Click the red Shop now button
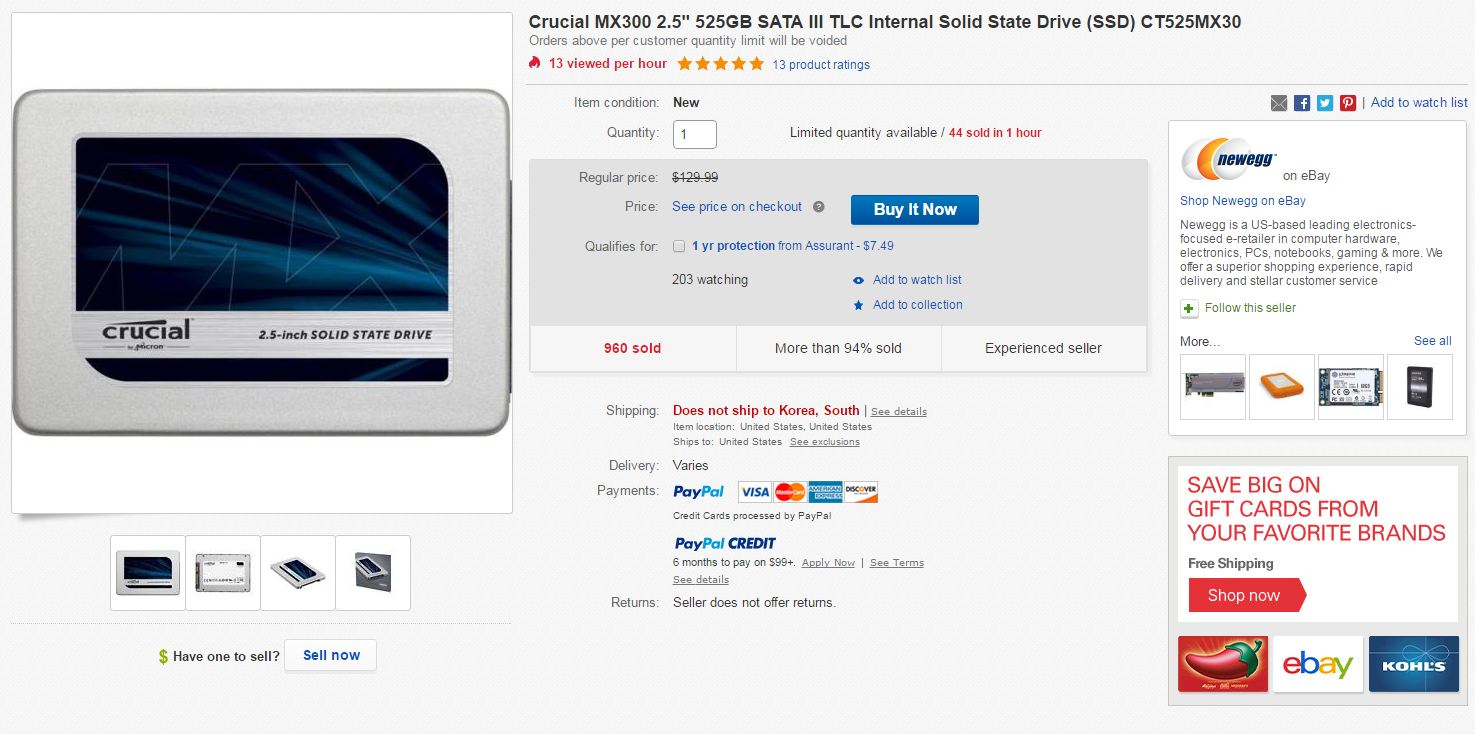The height and width of the screenshot is (734, 1475). [x=1247, y=595]
